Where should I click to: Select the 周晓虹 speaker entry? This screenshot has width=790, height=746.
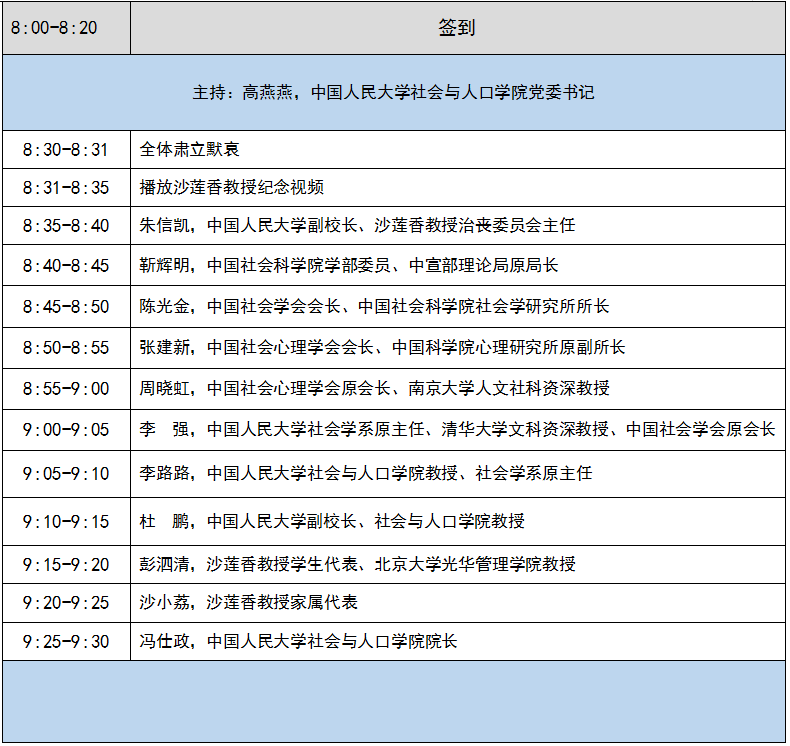click(374, 388)
